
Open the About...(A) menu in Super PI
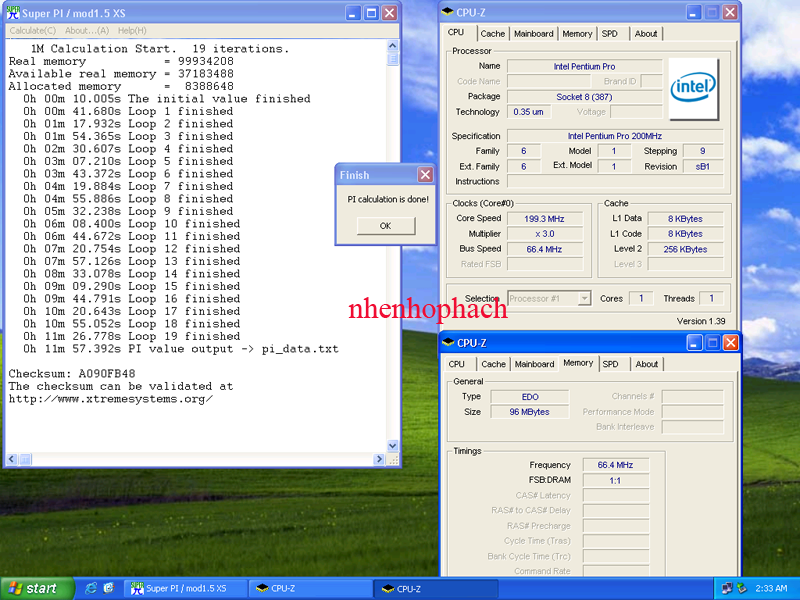[x=87, y=31]
